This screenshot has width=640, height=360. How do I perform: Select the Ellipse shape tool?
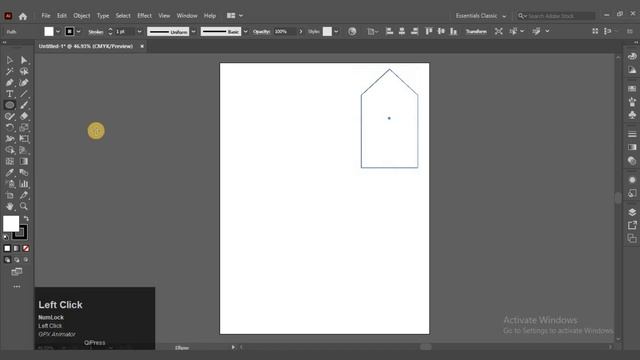coord(9,105)
